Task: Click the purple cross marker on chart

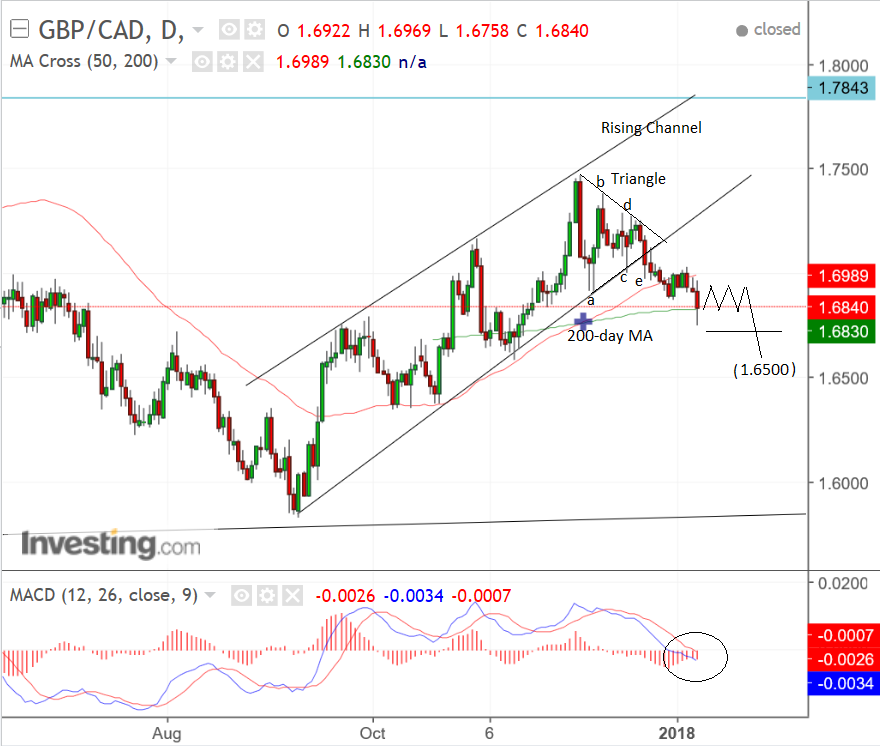Action: click(x=583, y=321)
